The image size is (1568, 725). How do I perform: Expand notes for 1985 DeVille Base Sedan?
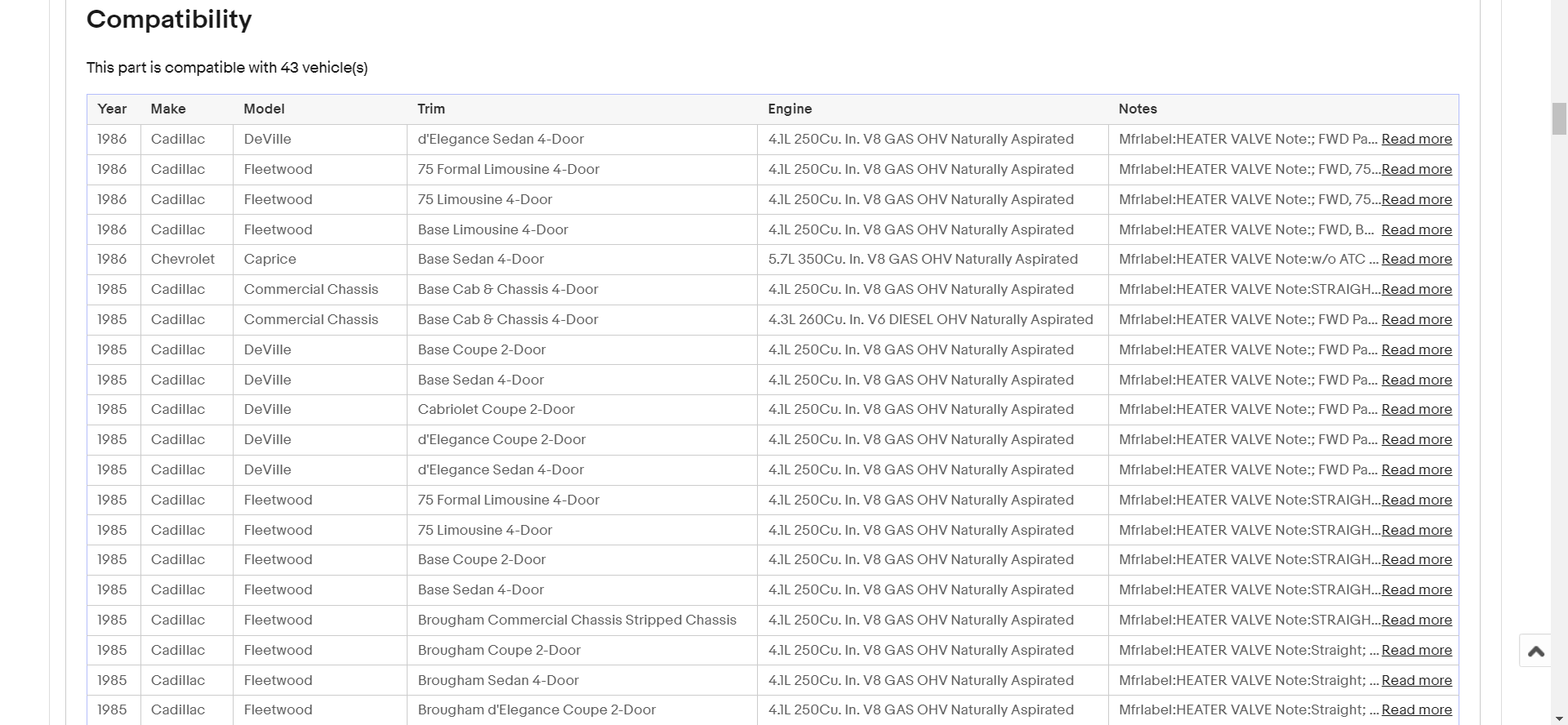click(1417, 380)
